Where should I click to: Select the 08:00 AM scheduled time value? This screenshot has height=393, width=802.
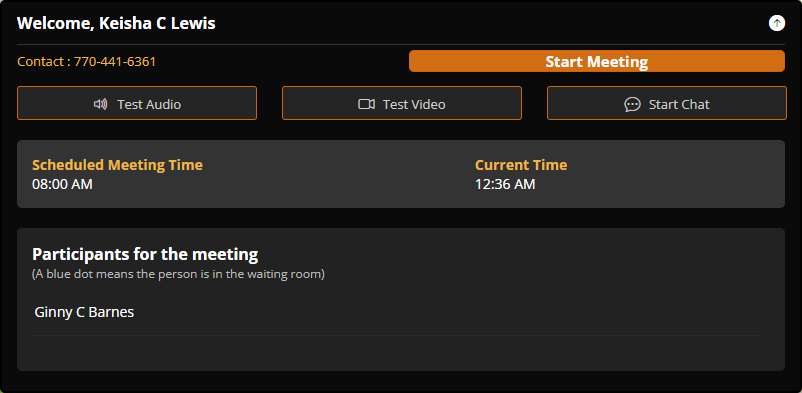pos(62,184)
